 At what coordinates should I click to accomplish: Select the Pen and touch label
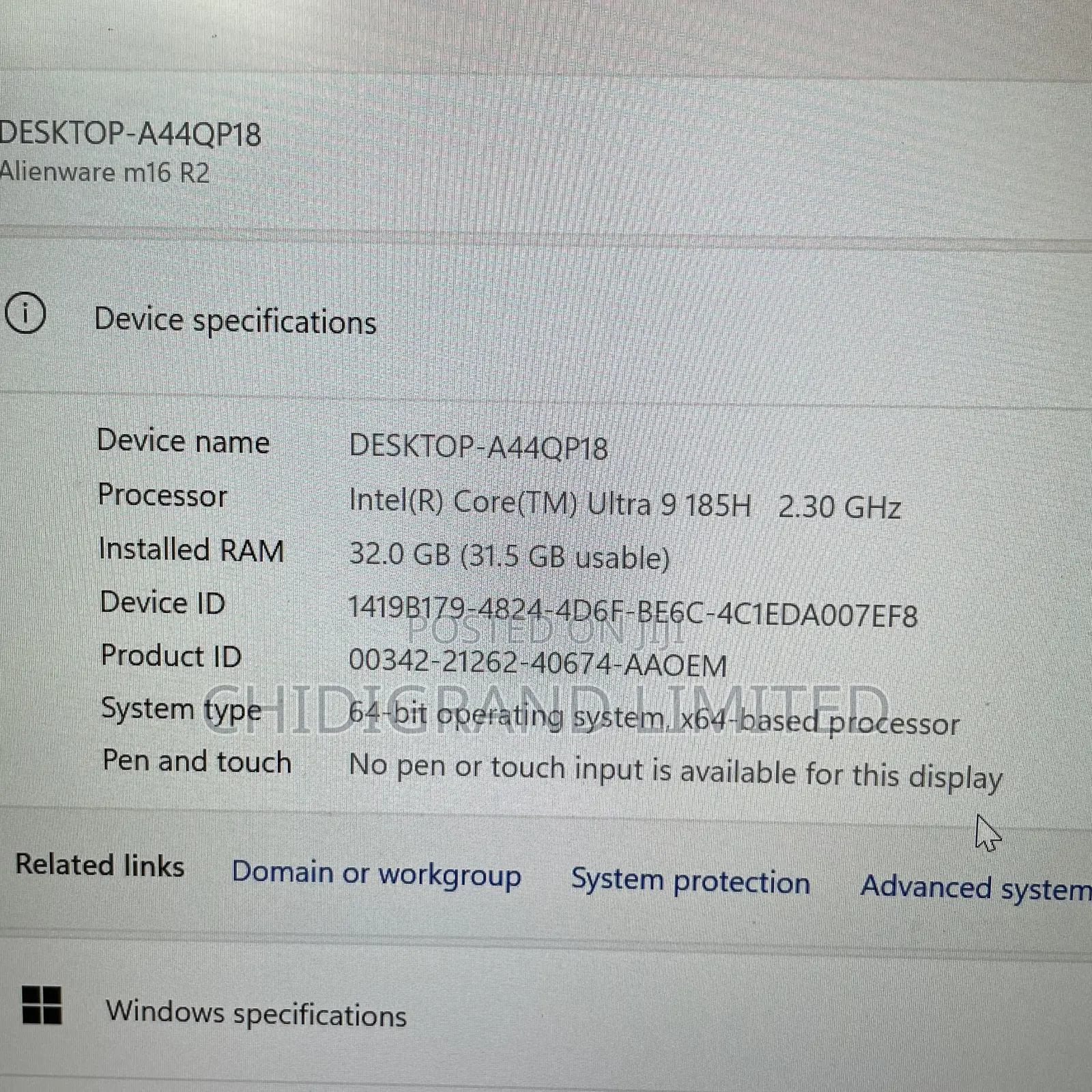click(x=197, y=761)
